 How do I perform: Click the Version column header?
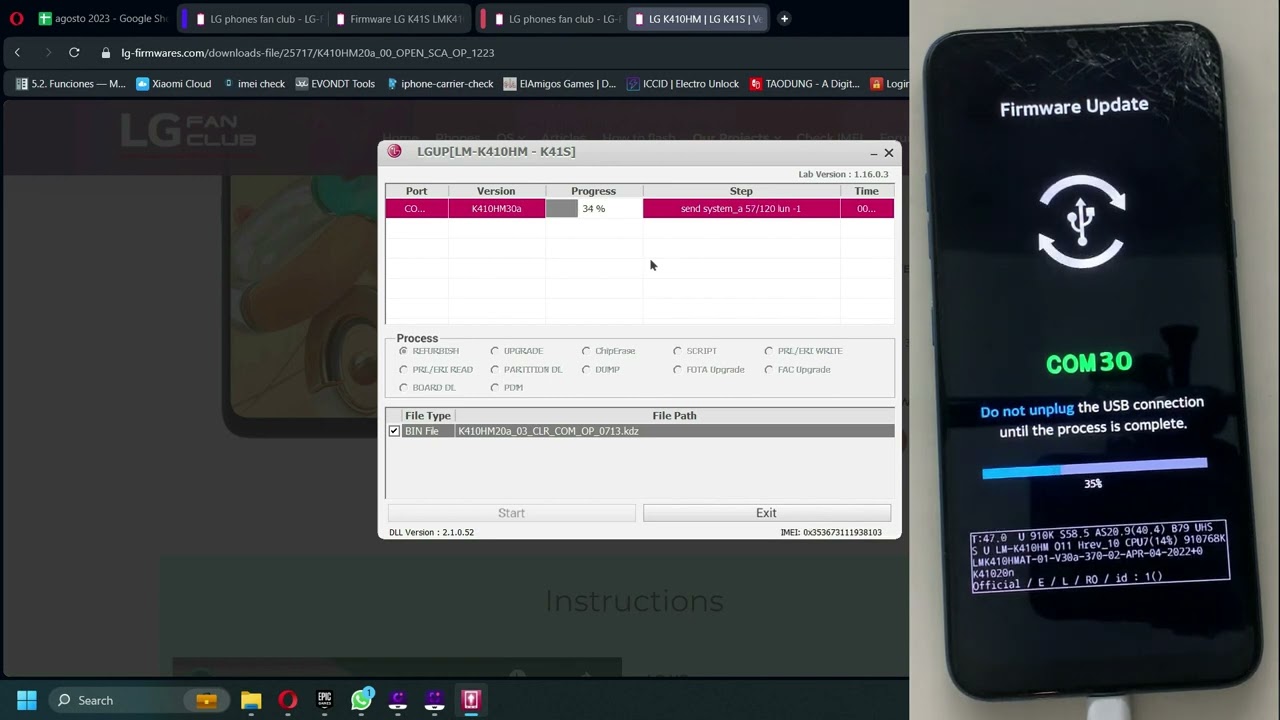click(x=496, y=191)
